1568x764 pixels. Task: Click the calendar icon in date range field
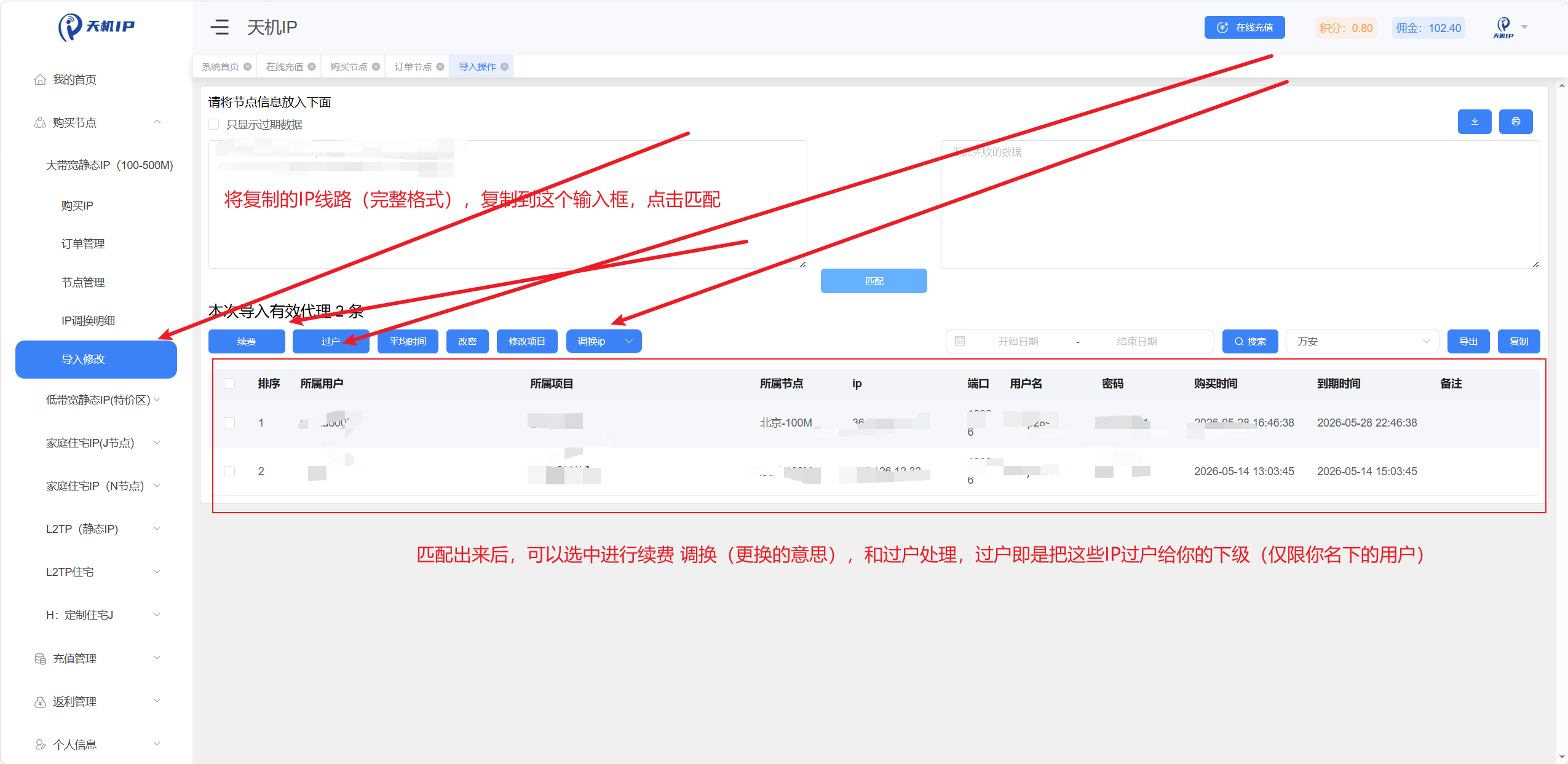pos(960,341)
